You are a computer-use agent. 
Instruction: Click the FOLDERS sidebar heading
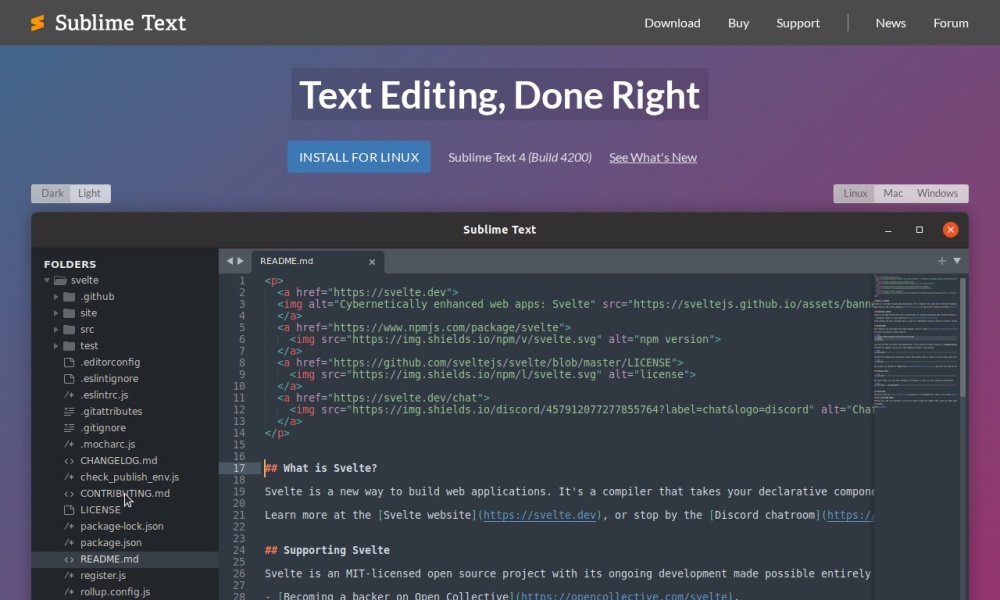[70, 264]
